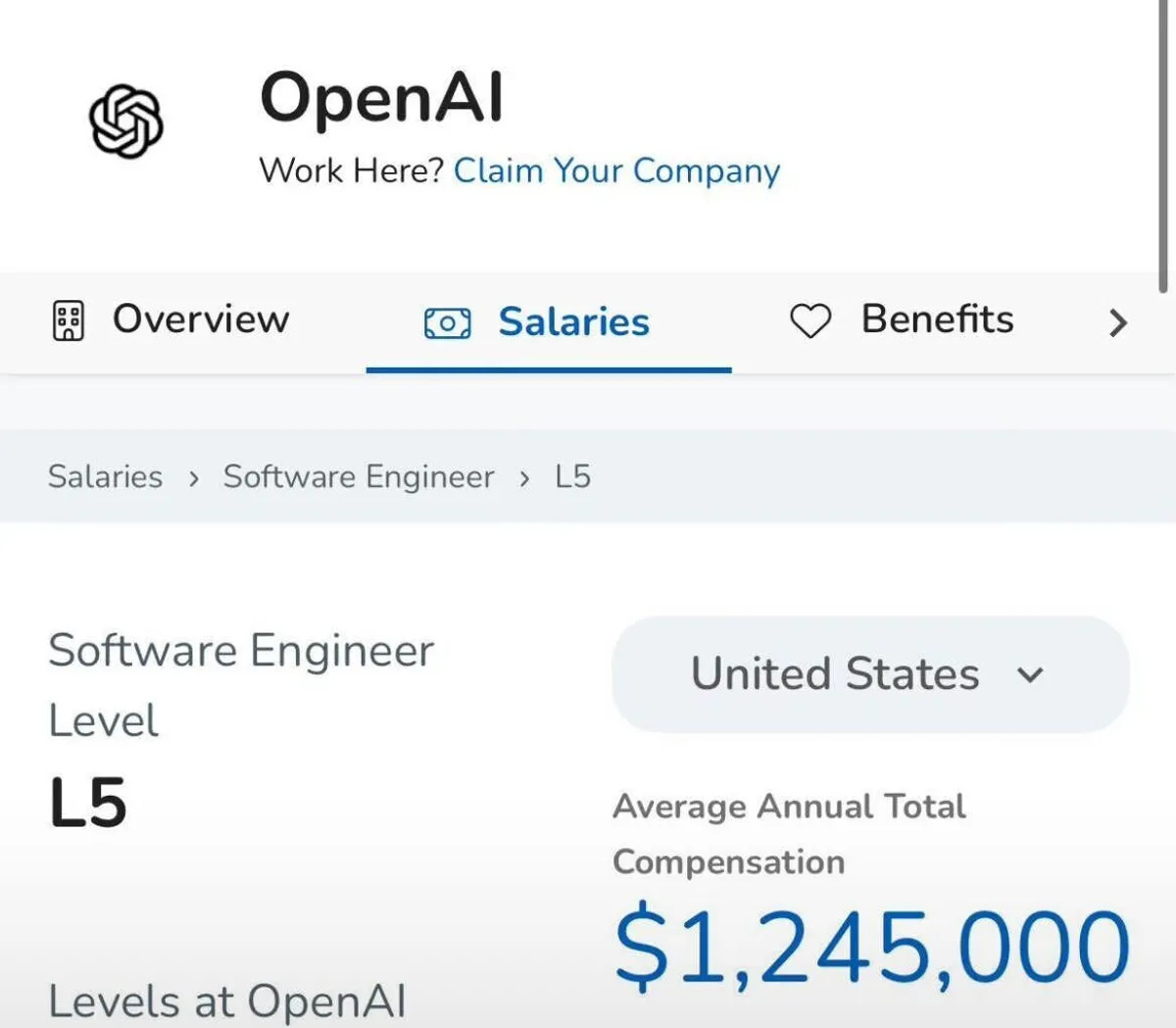Image resolution: width=1176 pixels, height=1028 pixels.
Task: Click the $1,245,000 compensation figure
Action: click(872, 947)
